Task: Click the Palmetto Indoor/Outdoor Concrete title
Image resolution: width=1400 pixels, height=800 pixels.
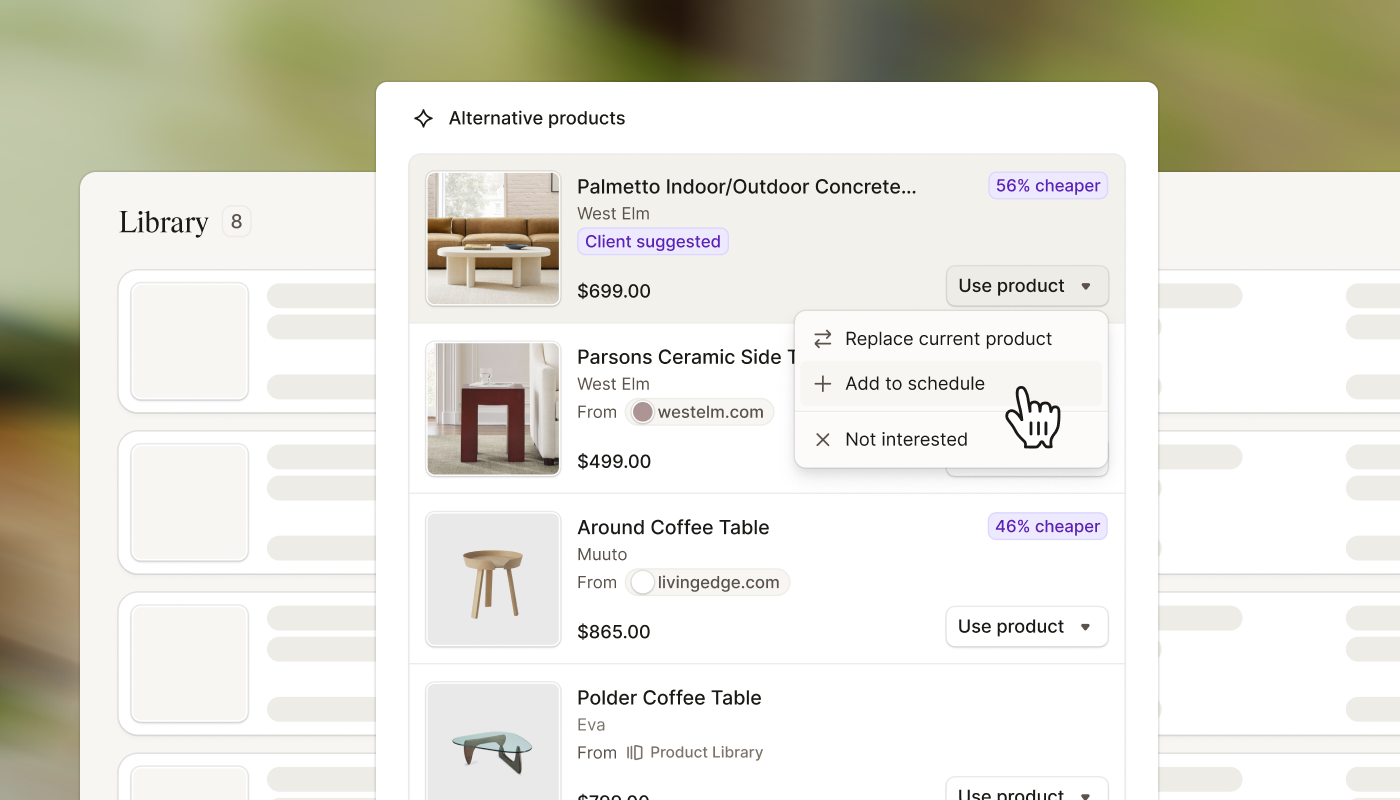Action: [747, 187]
